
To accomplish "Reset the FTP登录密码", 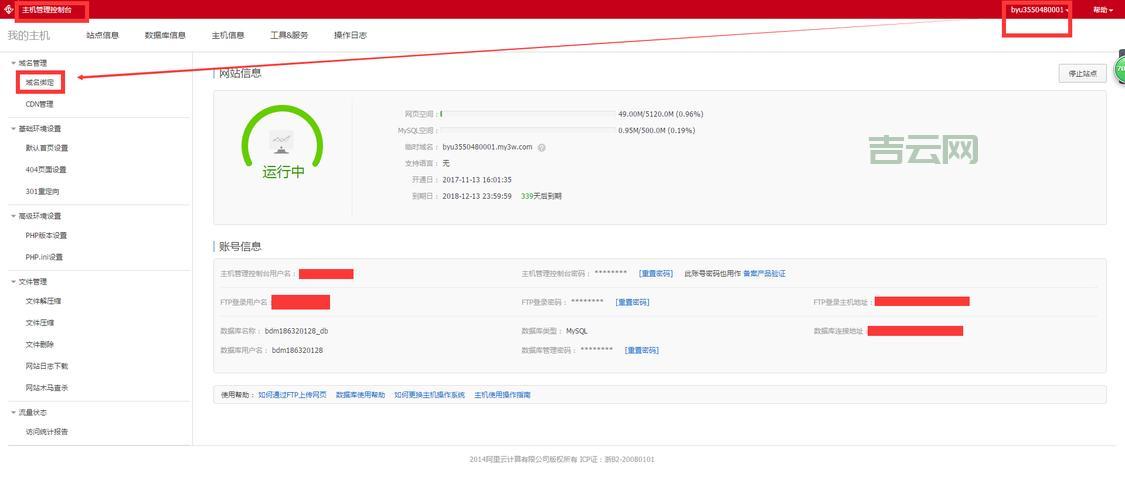I will [x=632, y=302].
